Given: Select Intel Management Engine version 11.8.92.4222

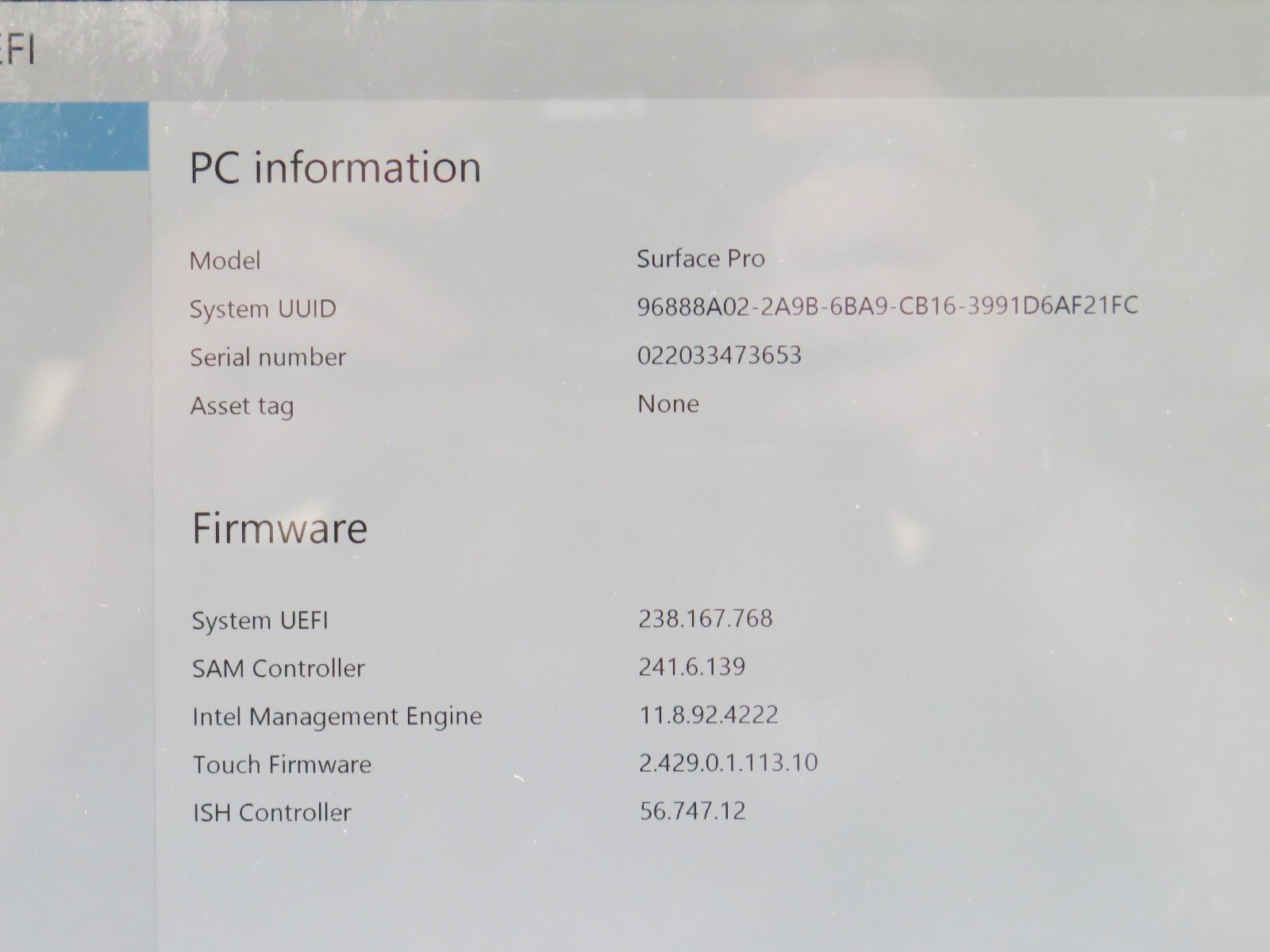Looking at the screenshot, I should pyautogui.click(x=709, y=715).
